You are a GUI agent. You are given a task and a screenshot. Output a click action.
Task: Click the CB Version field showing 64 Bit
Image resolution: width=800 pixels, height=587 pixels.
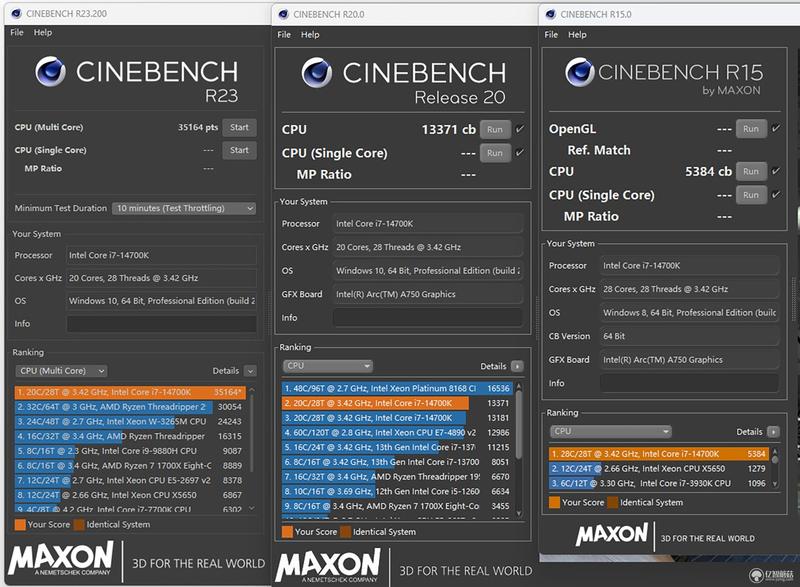689,336
